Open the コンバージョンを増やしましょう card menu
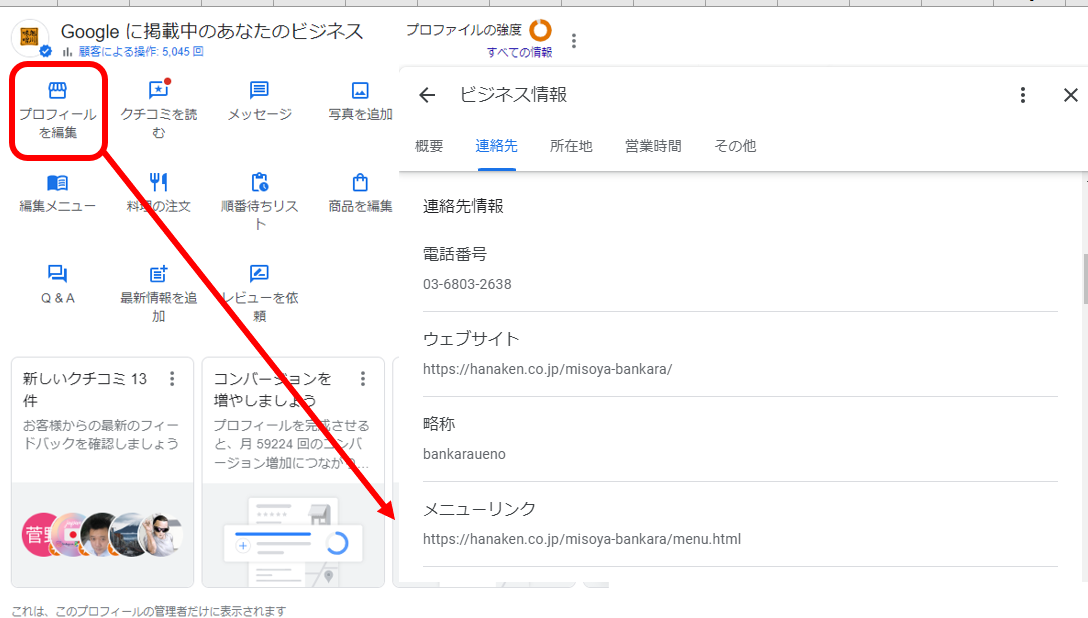 pyautogui.click(x=362, y=379)
